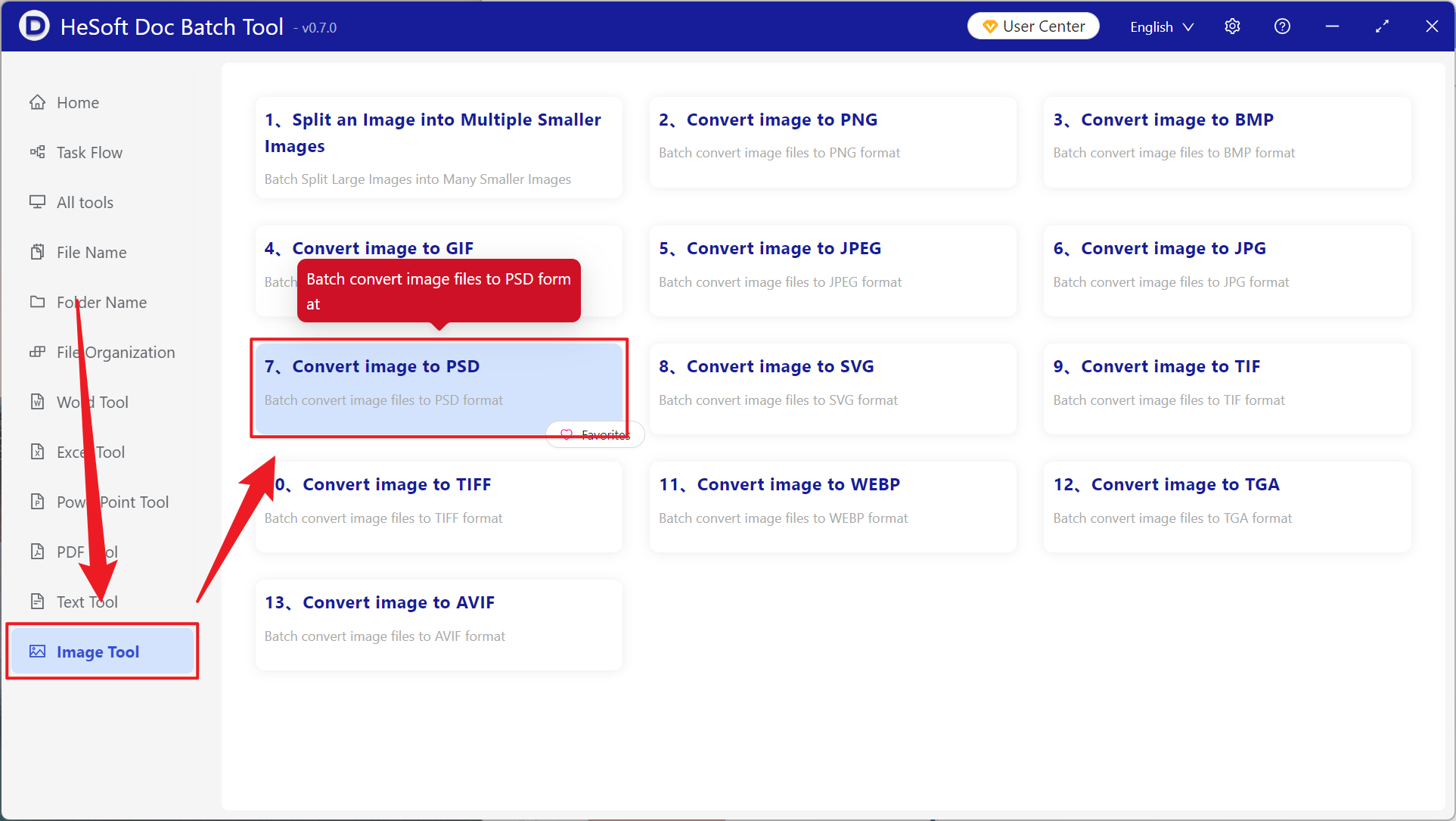The height and width of the screenshot is (821, 1456).
Task: Click the PDF Tool icon
Action: click(37, 552)
